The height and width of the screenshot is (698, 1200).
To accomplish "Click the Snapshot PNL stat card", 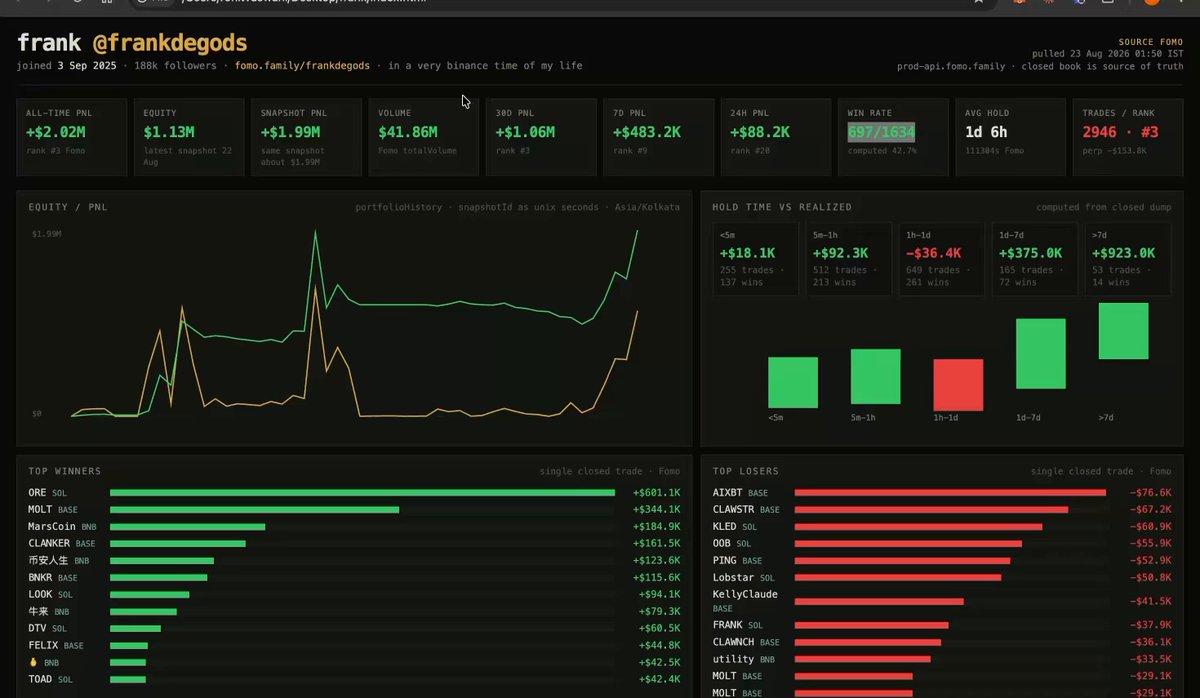I will [x=307, y=137].
